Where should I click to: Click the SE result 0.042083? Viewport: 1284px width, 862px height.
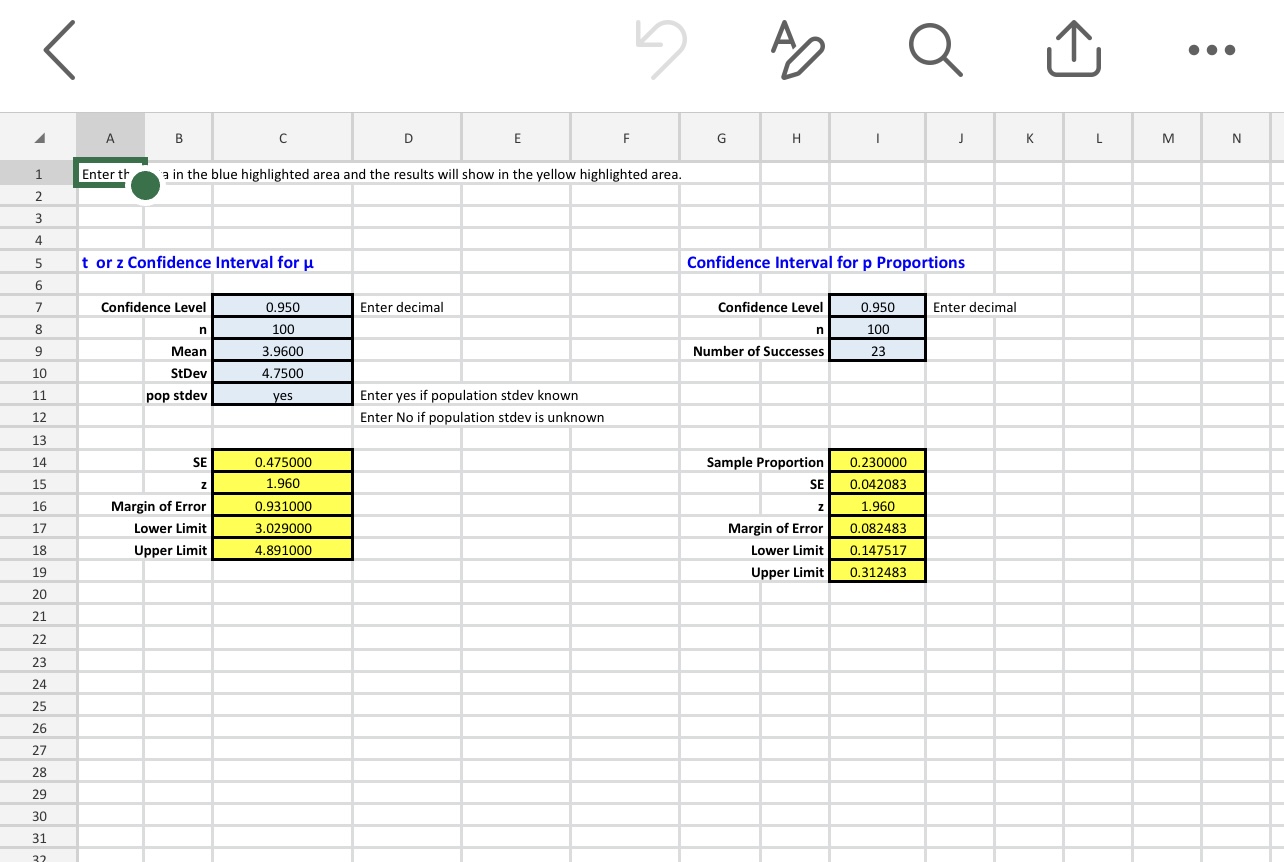(878, 484)
